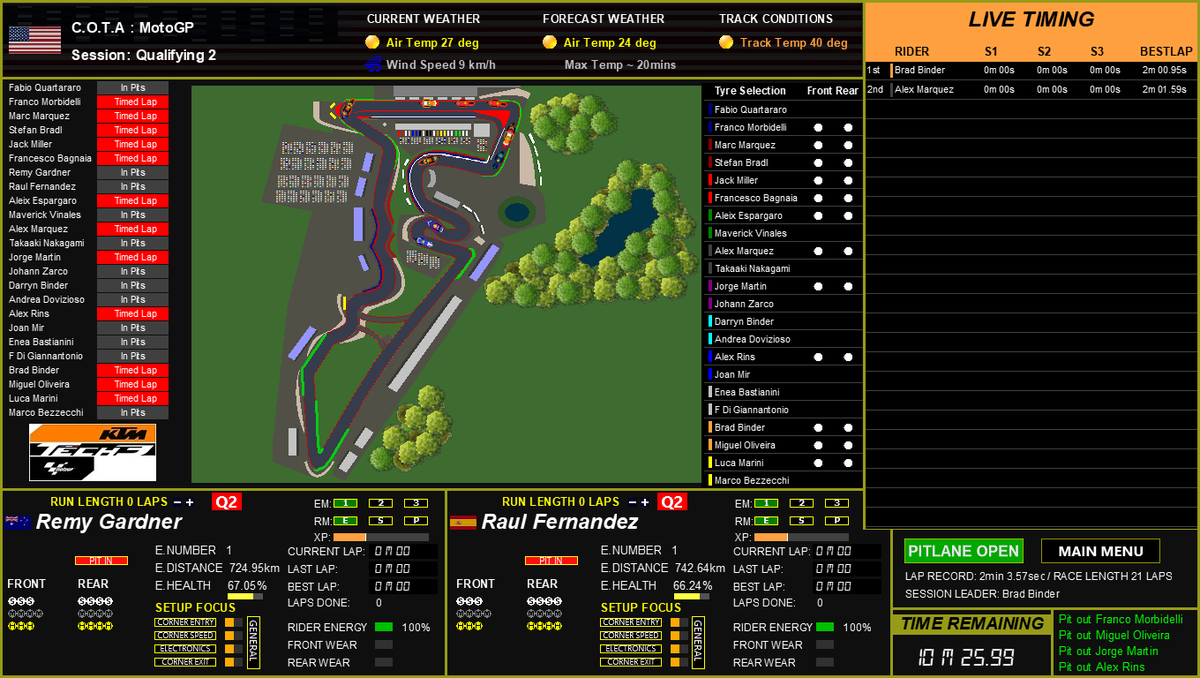Image resolution: width=1200 pixels, height=678 pixels.
Task: Set Remy Gardner's rider mode RM to P
Action: coord(416,520)
